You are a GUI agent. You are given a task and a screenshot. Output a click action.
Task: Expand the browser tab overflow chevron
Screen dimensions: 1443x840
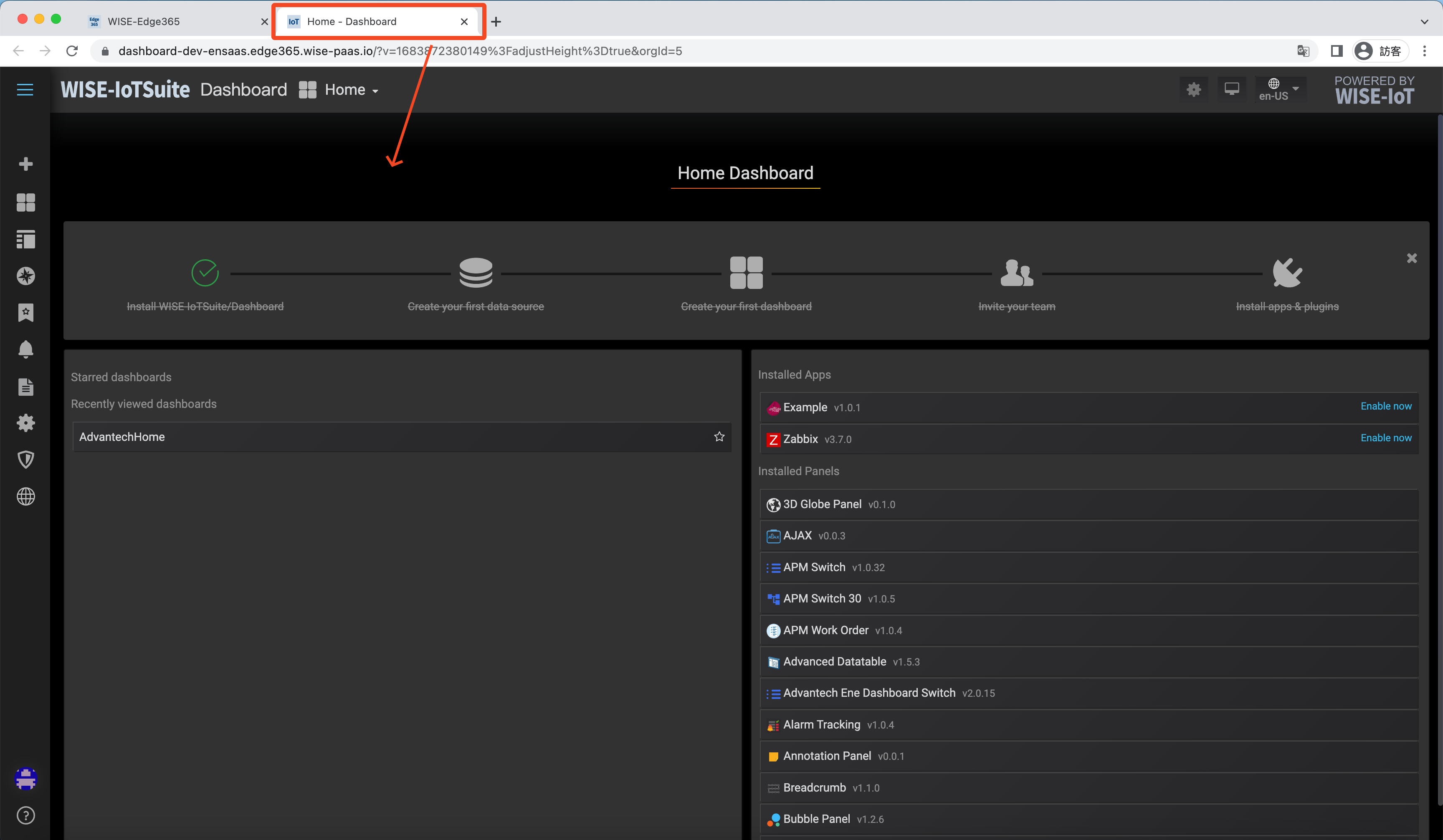tap(1424, 22)
